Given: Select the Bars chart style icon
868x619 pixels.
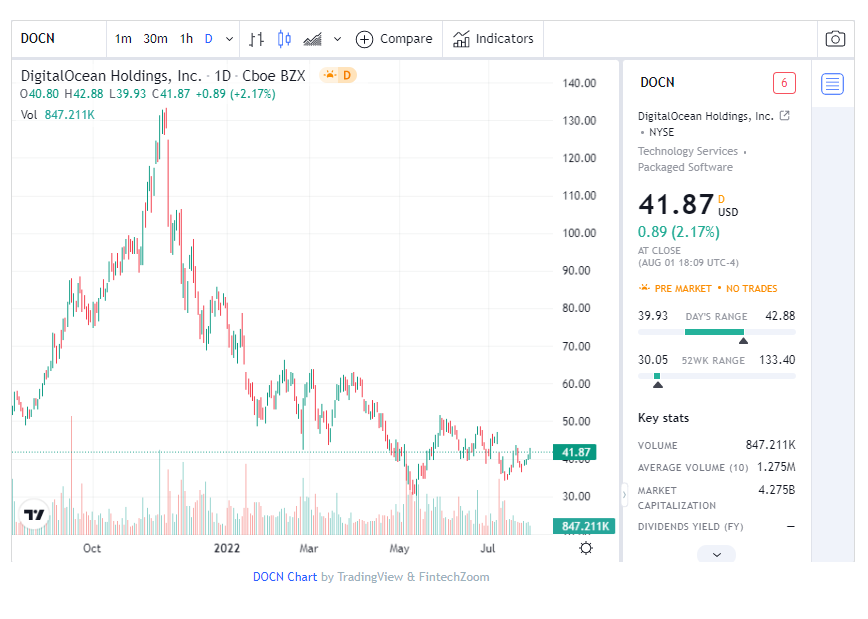Looking at the screenshot, I should click(x=256, y=39).
